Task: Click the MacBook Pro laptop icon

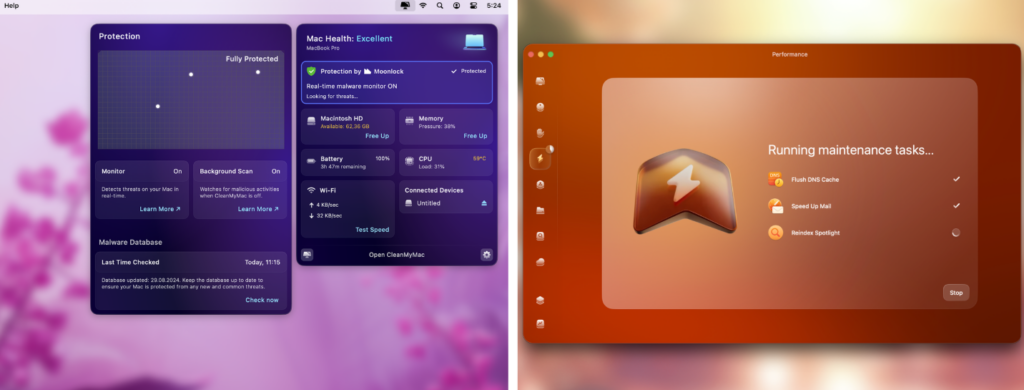Action: coord(474,41)
